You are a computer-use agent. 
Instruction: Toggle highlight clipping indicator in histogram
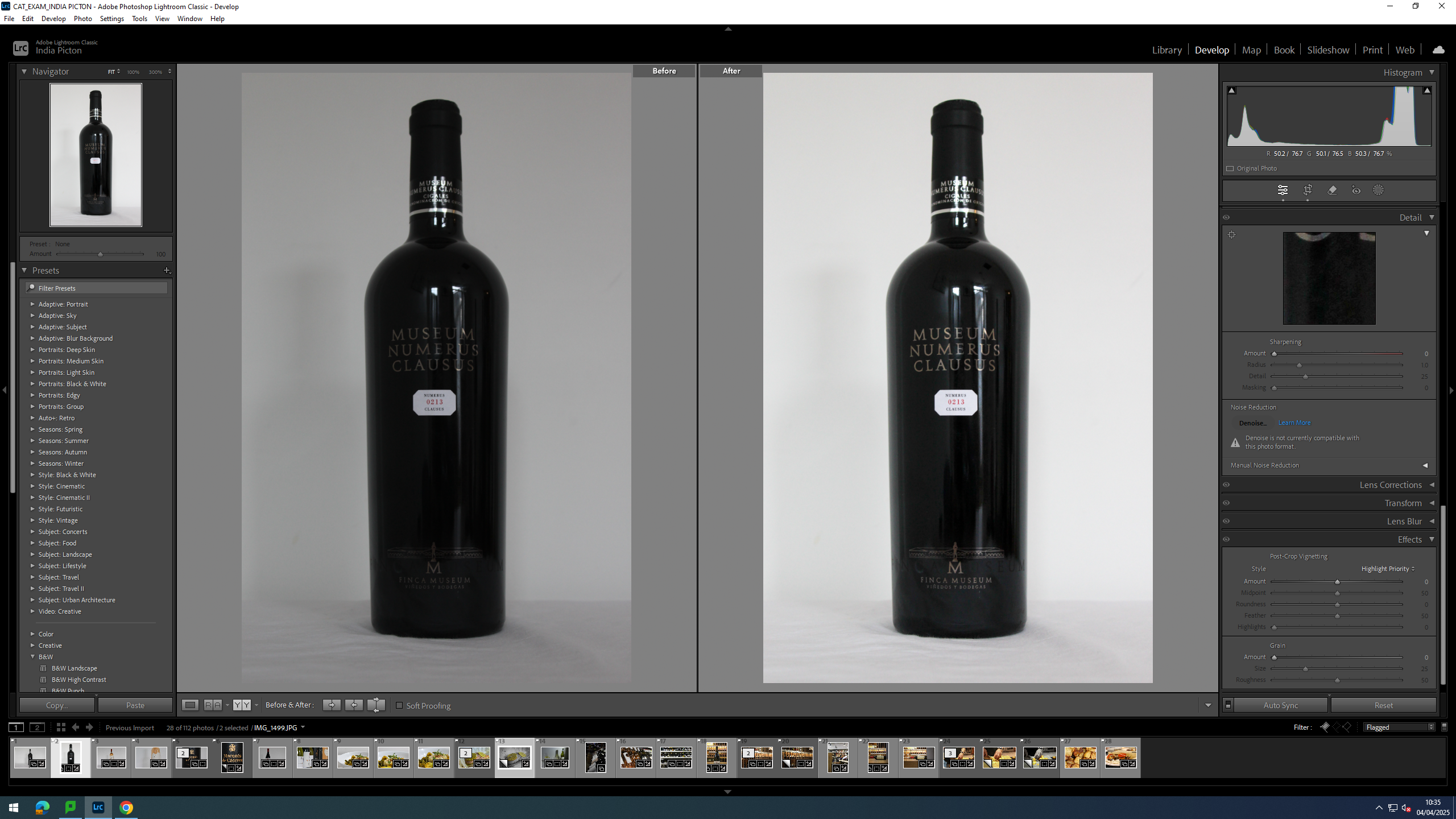tap(1427, 90)
